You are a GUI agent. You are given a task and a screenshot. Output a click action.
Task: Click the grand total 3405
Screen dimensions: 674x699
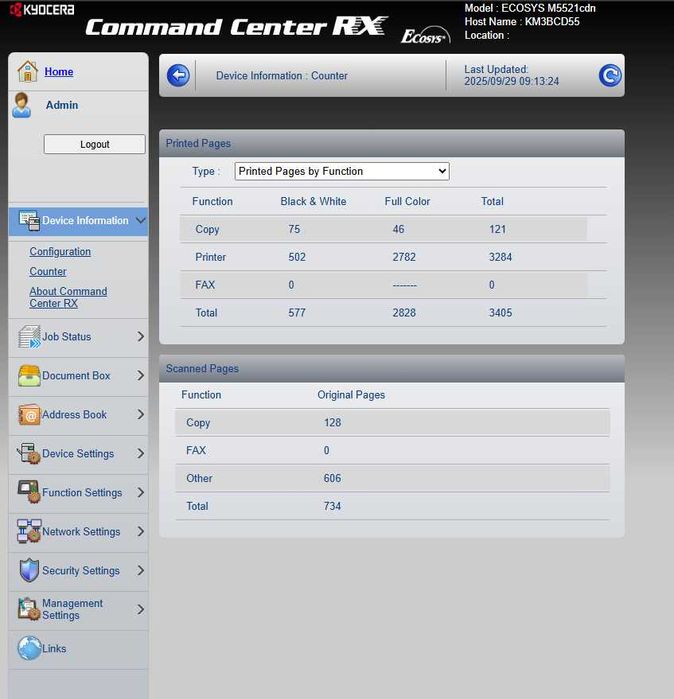click(500, 313)
